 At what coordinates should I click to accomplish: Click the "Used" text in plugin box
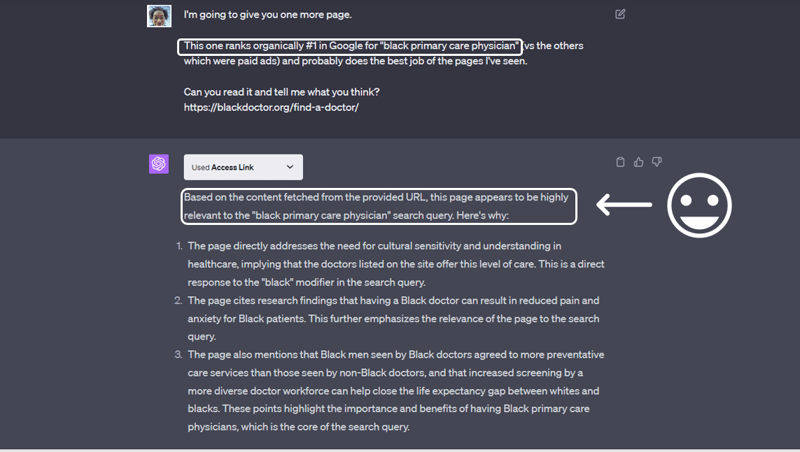pos(200,167)
